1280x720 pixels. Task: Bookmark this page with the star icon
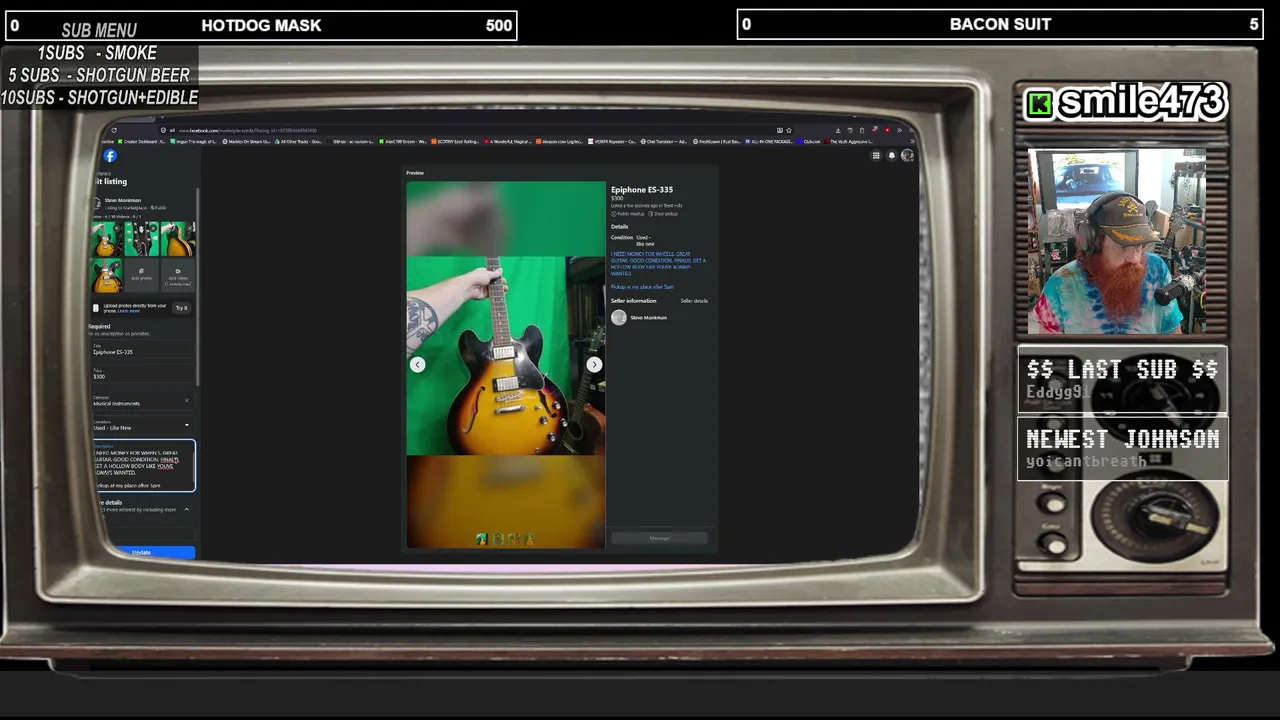789,130
